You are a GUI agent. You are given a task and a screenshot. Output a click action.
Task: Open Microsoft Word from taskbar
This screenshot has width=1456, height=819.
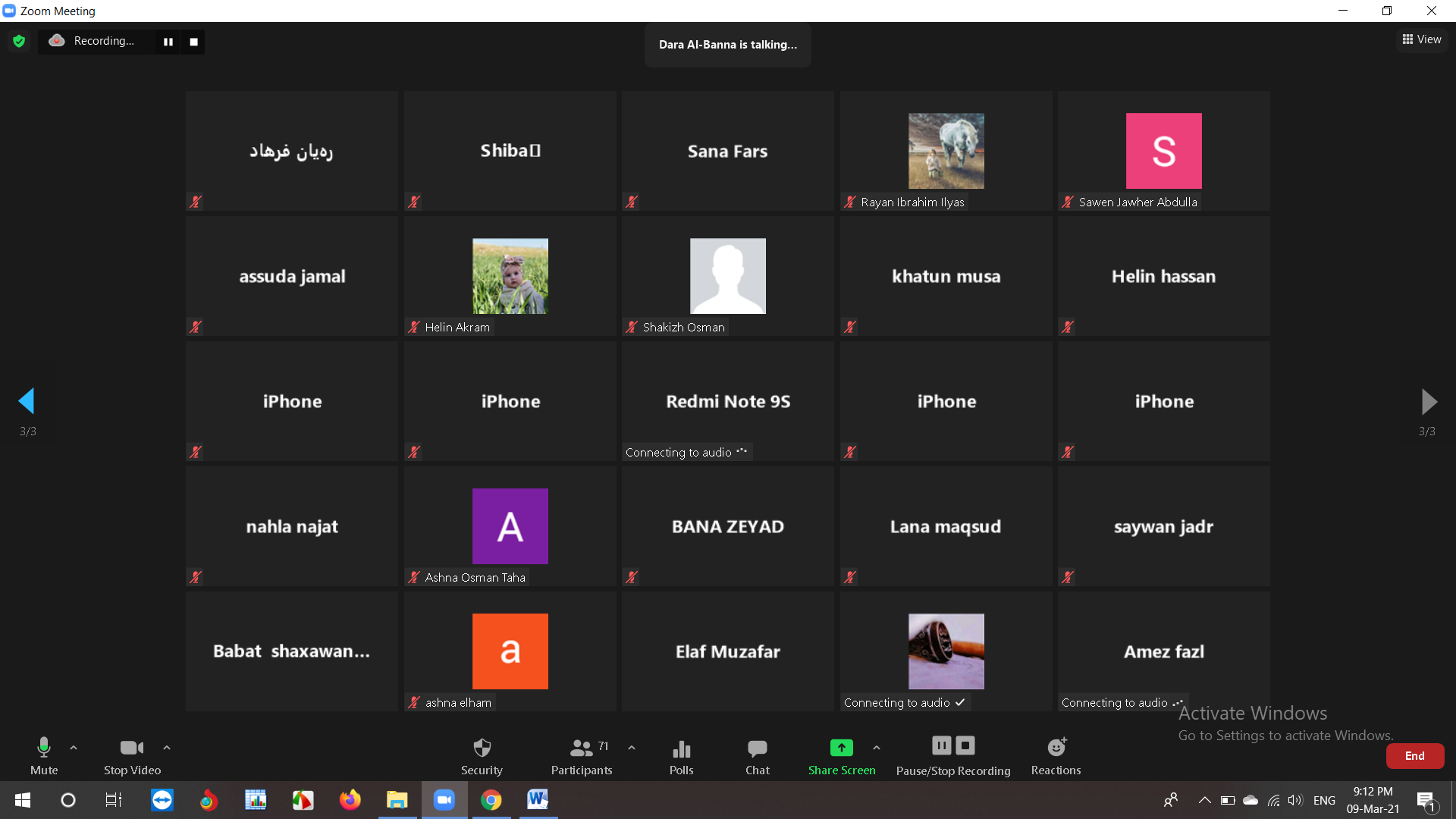tap(538, 800)
